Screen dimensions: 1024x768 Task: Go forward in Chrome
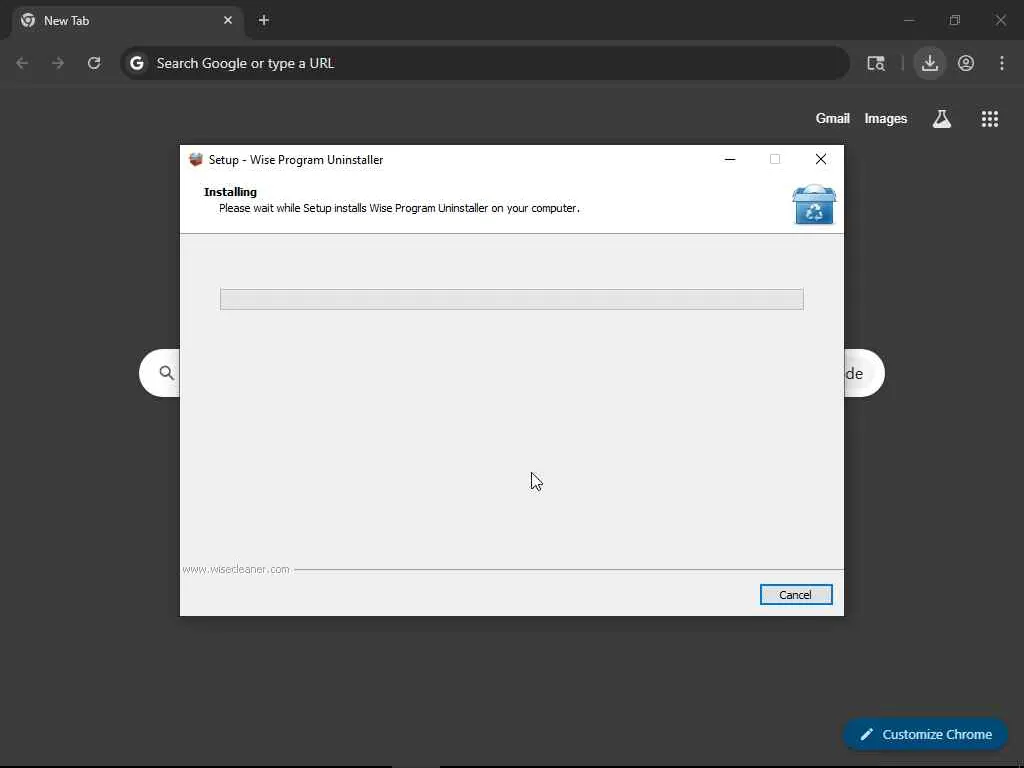tap(58, 63)
